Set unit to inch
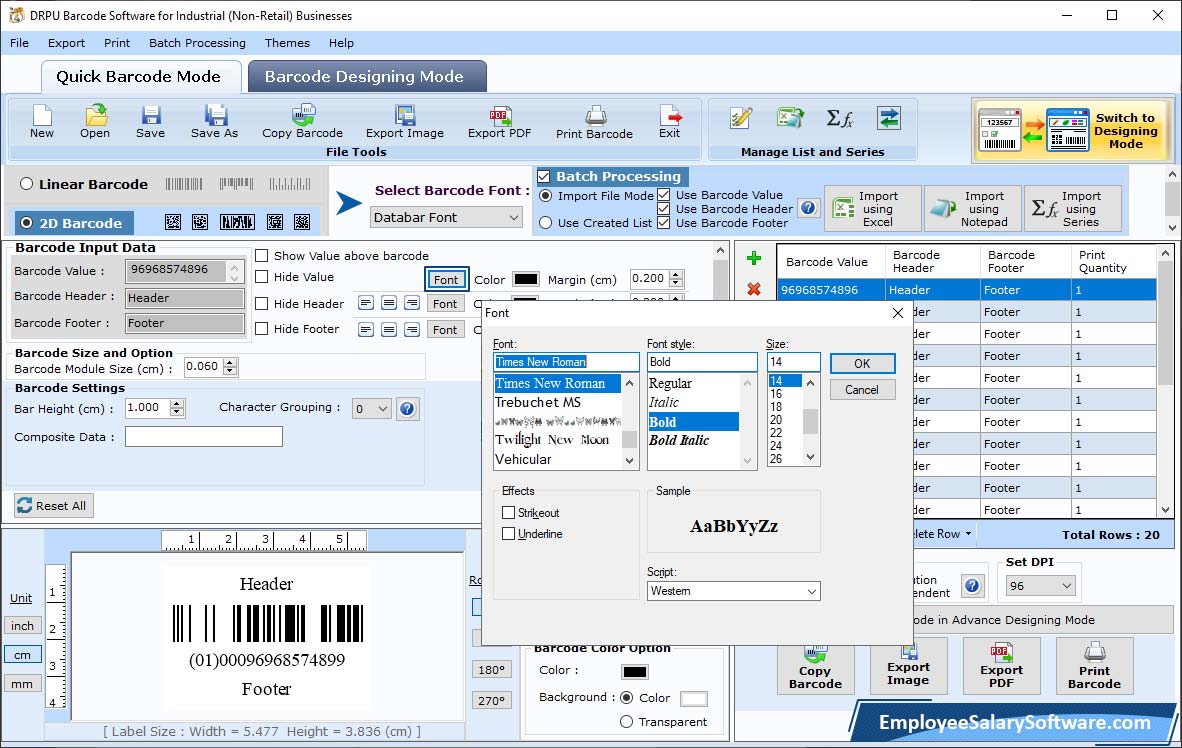 23,626
